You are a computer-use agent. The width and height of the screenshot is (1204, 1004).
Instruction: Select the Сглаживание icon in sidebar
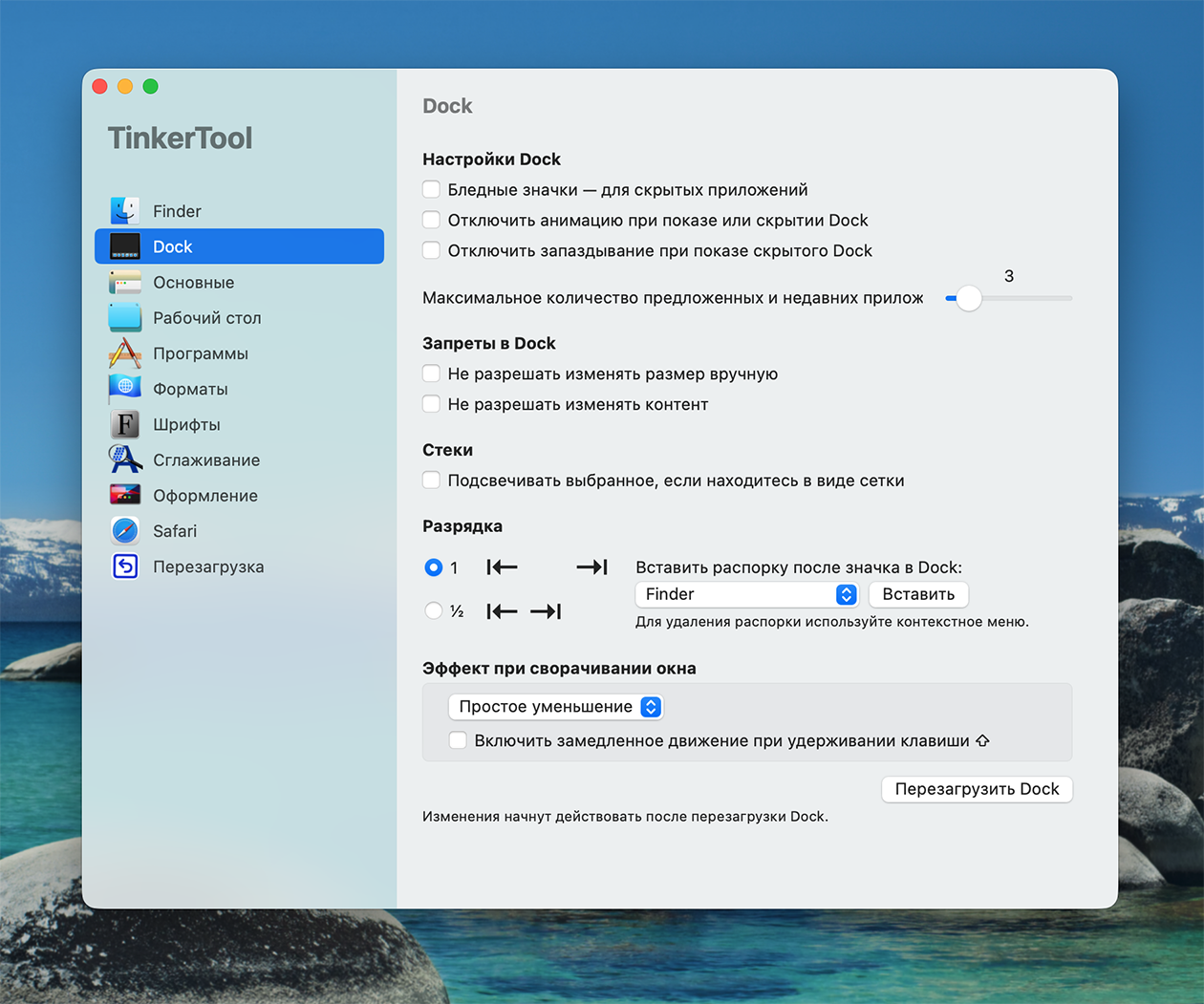click(125, 459)
